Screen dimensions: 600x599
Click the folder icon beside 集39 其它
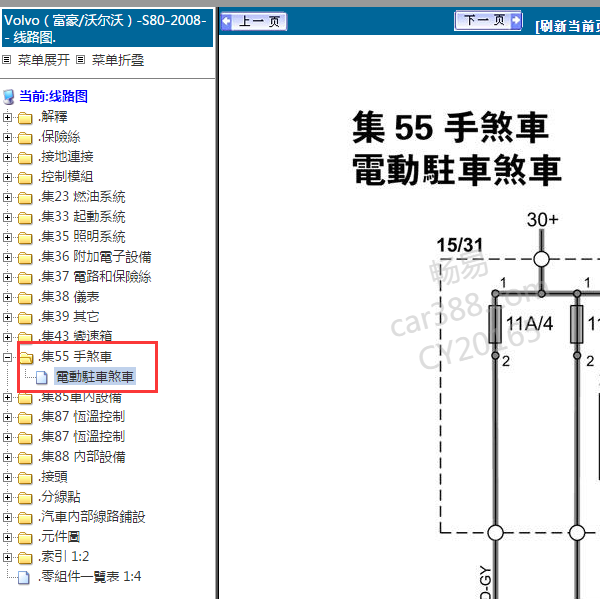click(x=25, y=318)
